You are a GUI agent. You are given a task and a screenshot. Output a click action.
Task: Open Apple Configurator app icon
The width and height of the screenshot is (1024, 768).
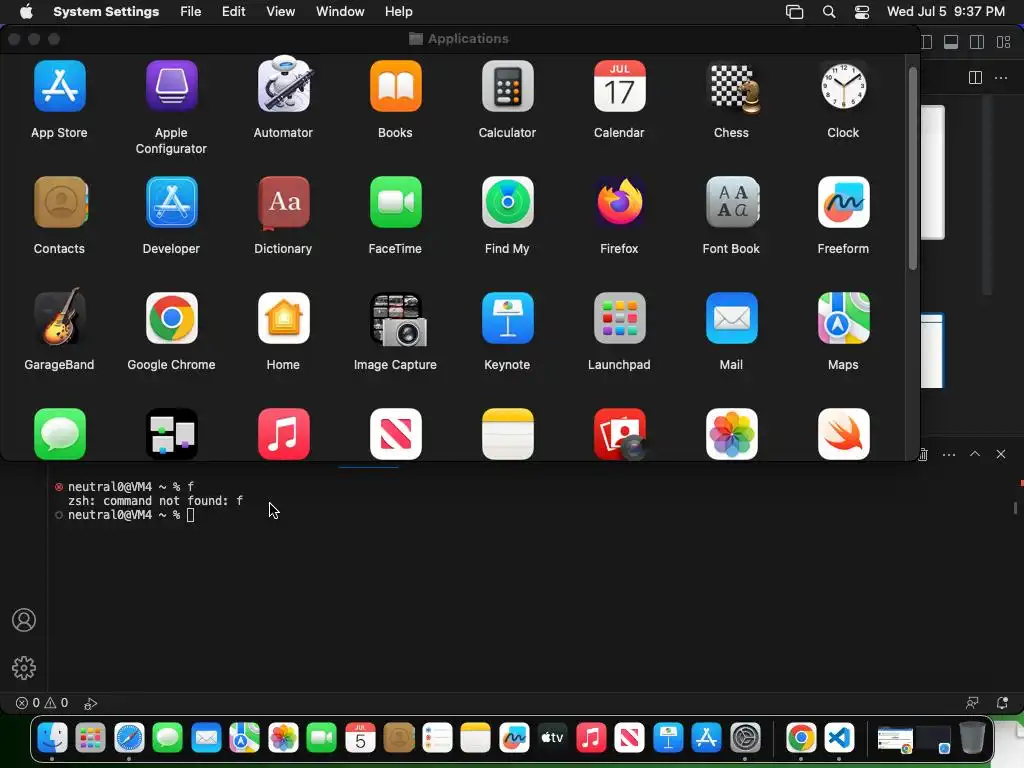click(x=172, y=86)
